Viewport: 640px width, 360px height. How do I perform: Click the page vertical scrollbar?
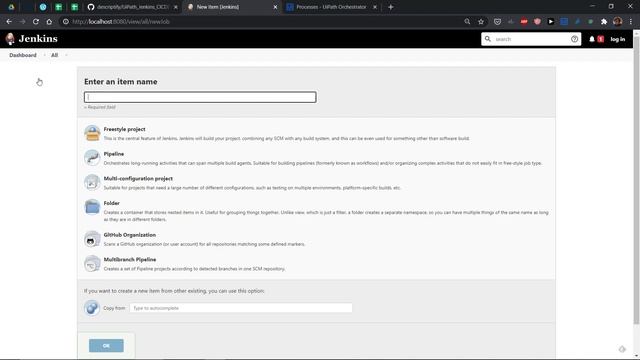(636, 180)
